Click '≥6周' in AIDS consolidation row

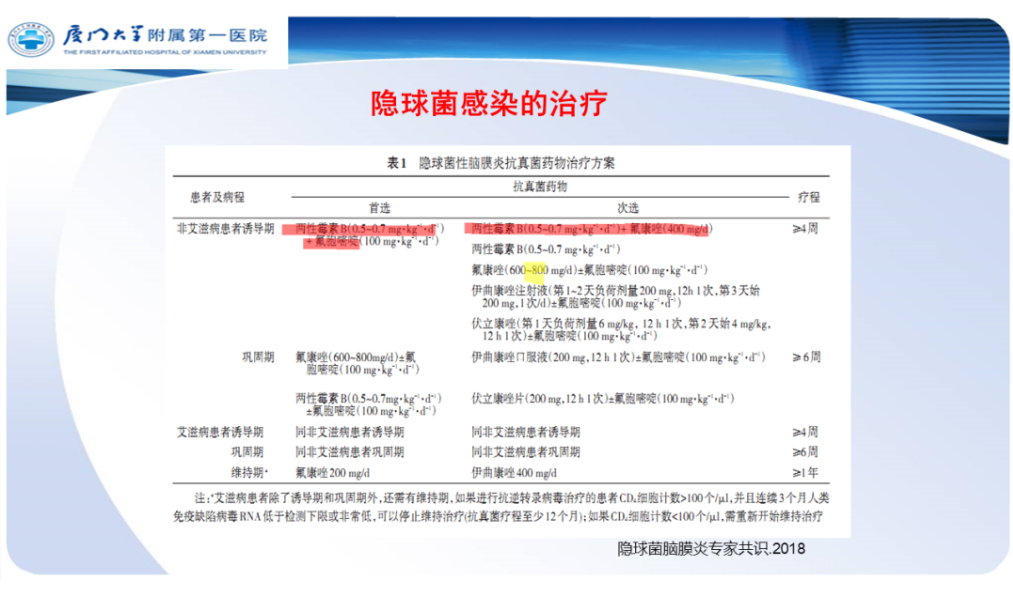click(x=806, y=452)
